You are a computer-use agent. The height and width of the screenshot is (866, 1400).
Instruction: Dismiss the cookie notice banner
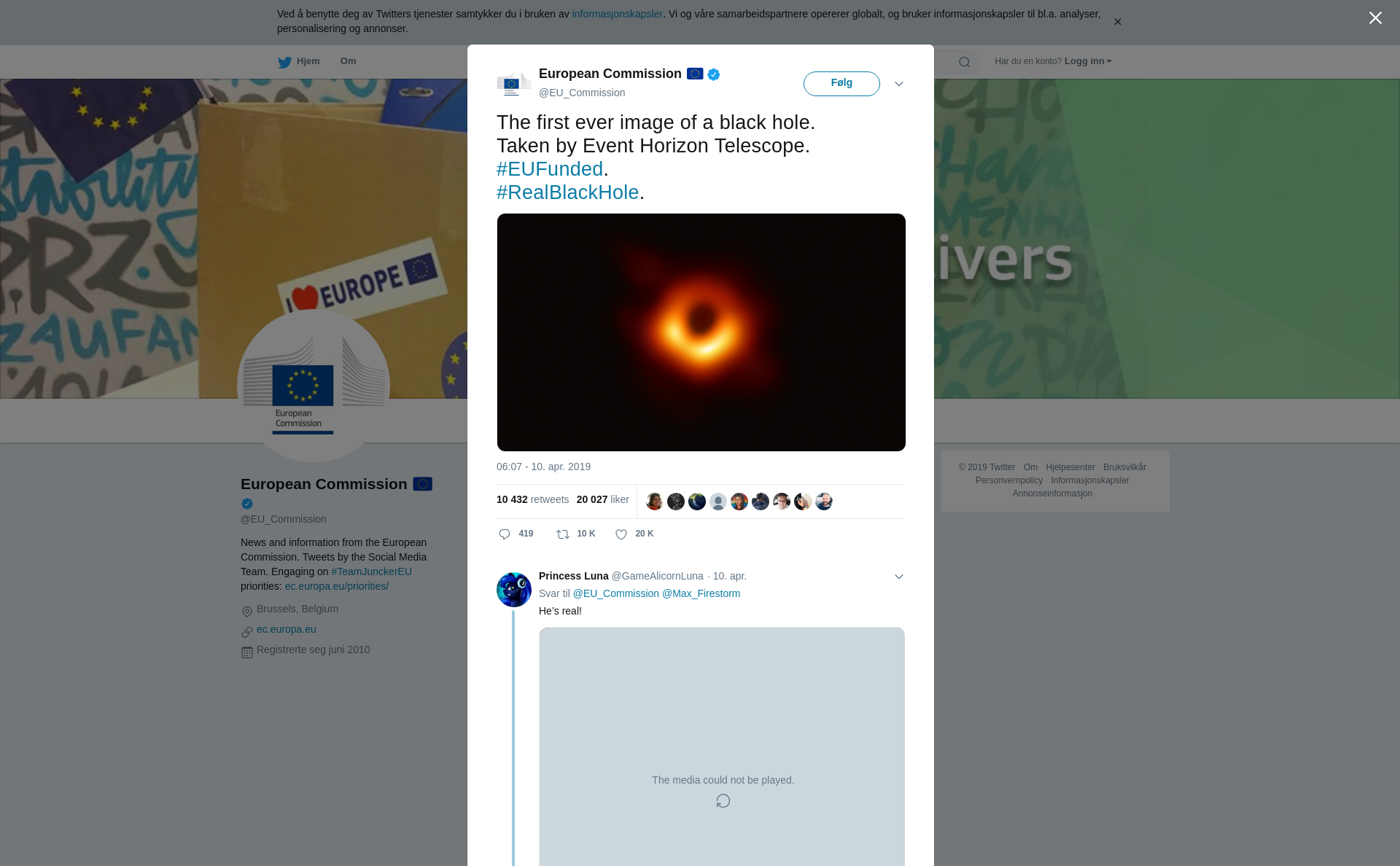[1117, 22]
